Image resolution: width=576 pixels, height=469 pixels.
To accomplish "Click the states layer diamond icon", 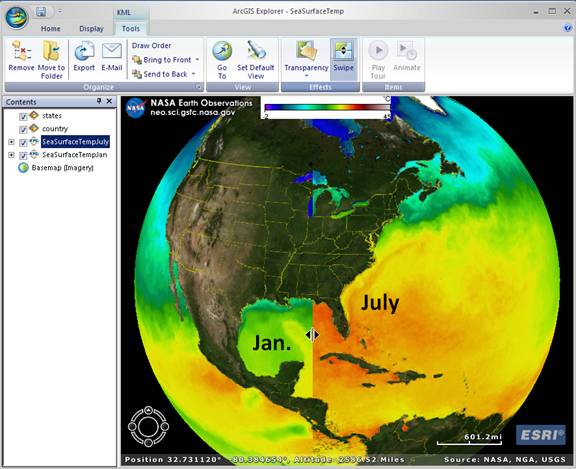I will 34,115.
